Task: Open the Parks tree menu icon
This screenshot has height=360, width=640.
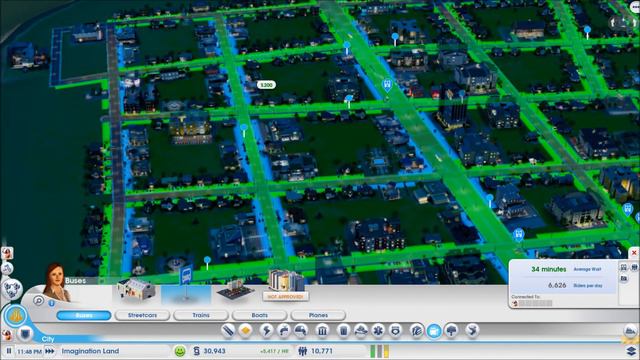Action: (451, 330)
